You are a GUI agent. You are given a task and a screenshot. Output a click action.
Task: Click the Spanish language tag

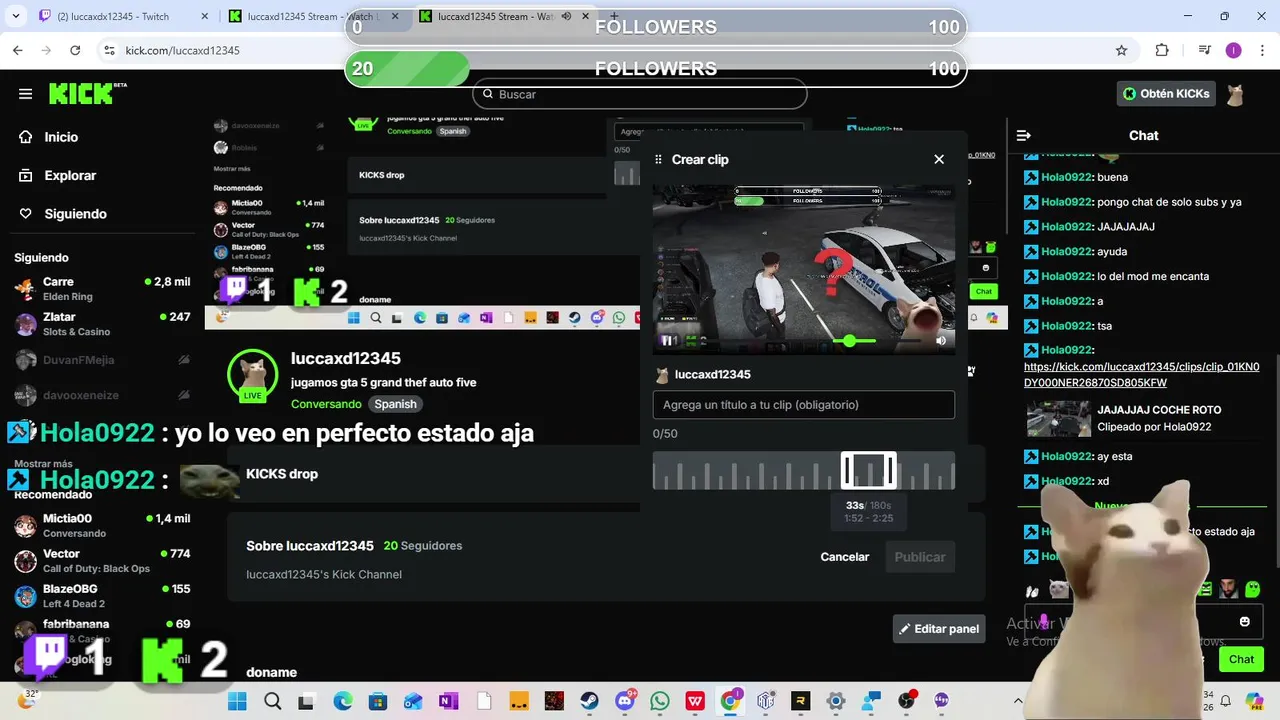[x=395, y=404]
